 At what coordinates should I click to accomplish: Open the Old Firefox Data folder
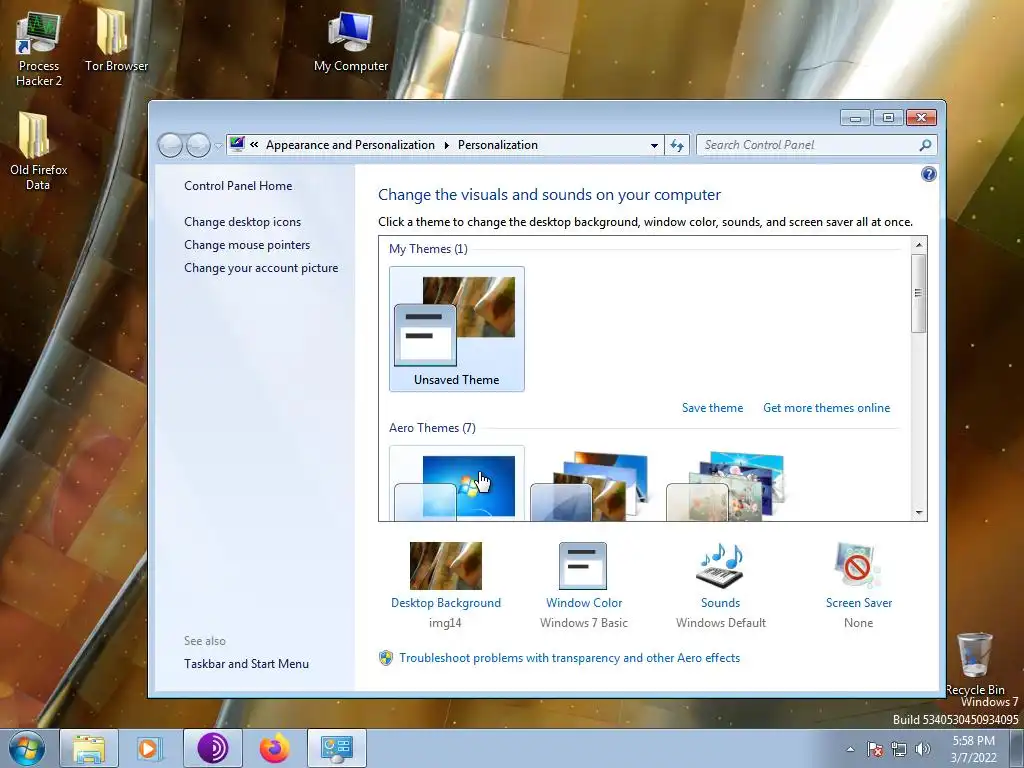(x=38, y=150)
